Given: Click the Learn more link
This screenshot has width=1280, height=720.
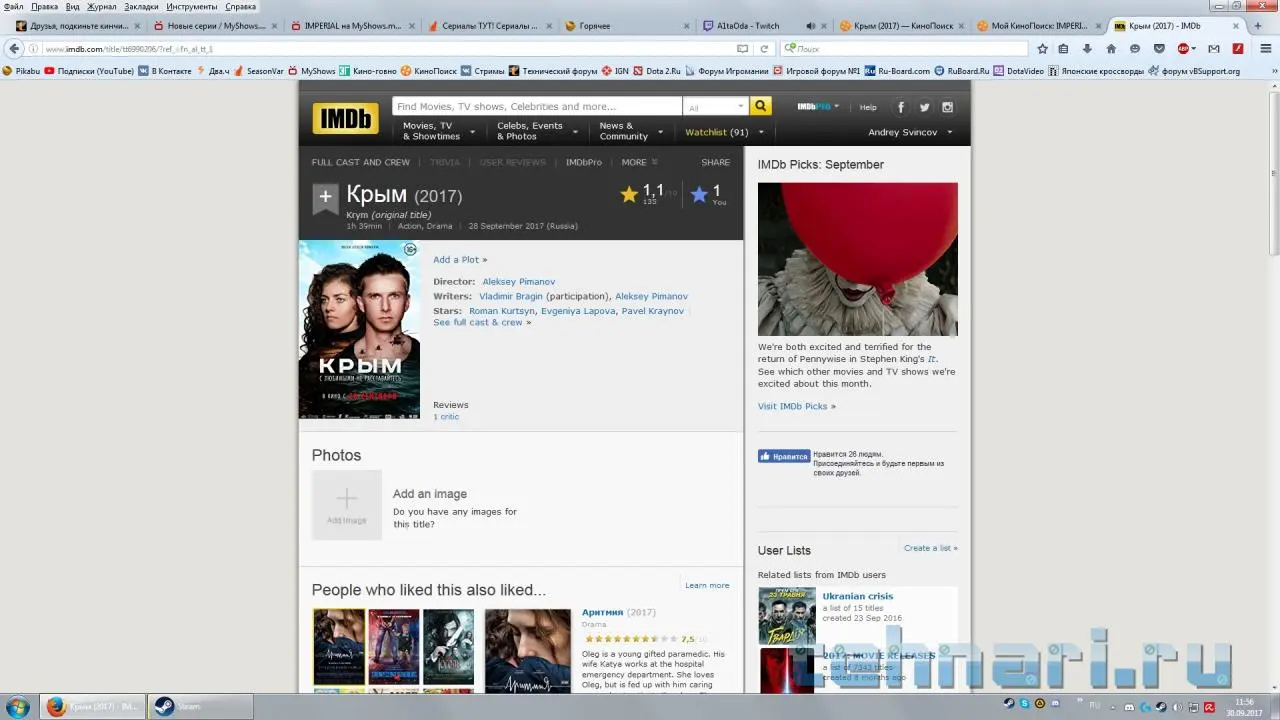Looking at the screenshot, I should tap(707, 585).
